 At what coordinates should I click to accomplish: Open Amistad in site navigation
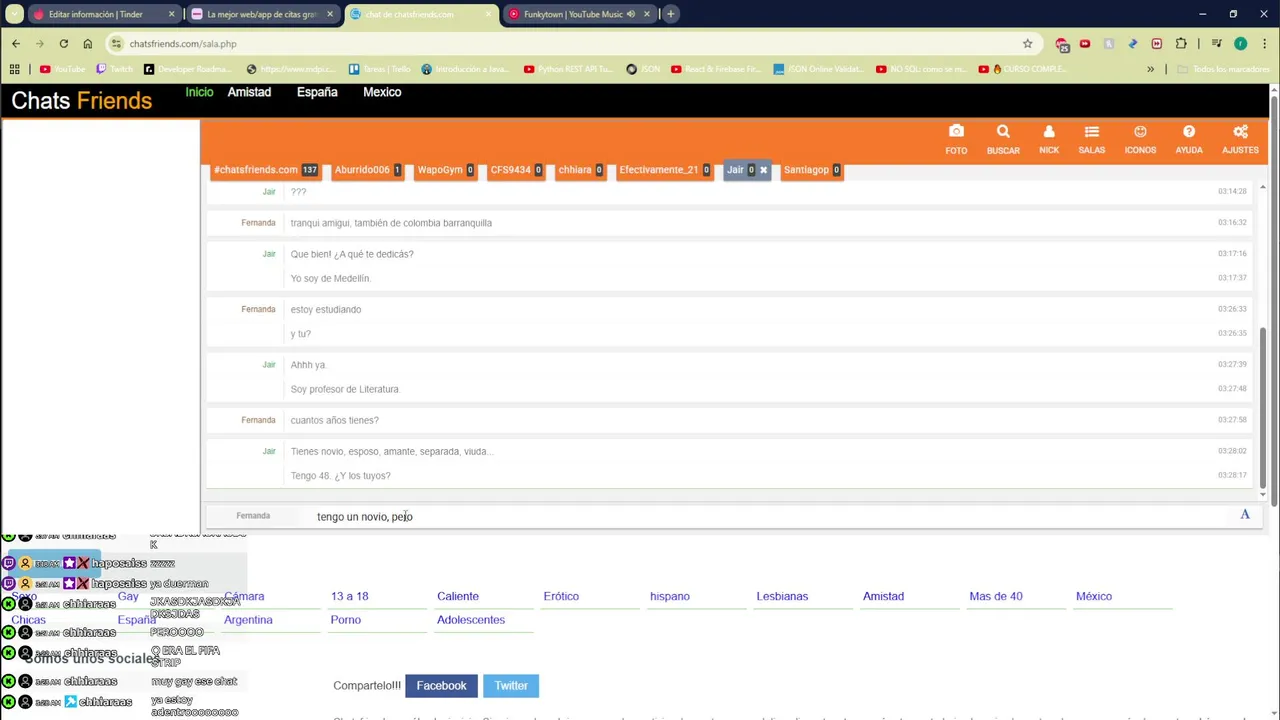point(249,92)
